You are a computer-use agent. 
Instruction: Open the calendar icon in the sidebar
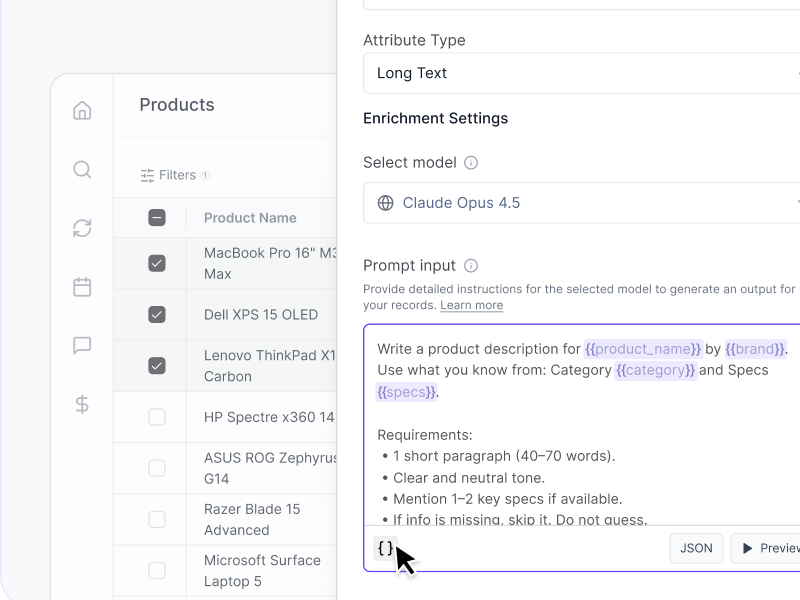81,287
